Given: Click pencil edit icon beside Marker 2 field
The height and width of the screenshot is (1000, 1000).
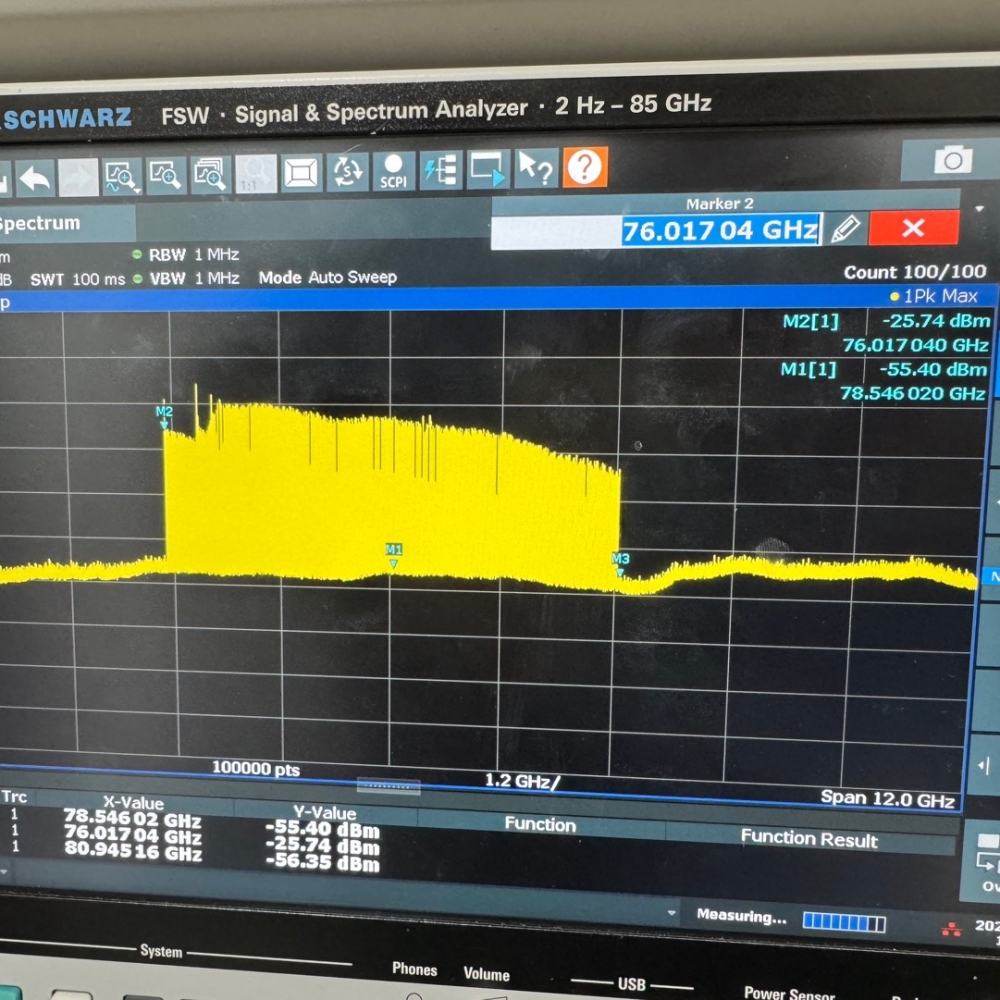Looking at the screenshot, I should coord(846,228).
